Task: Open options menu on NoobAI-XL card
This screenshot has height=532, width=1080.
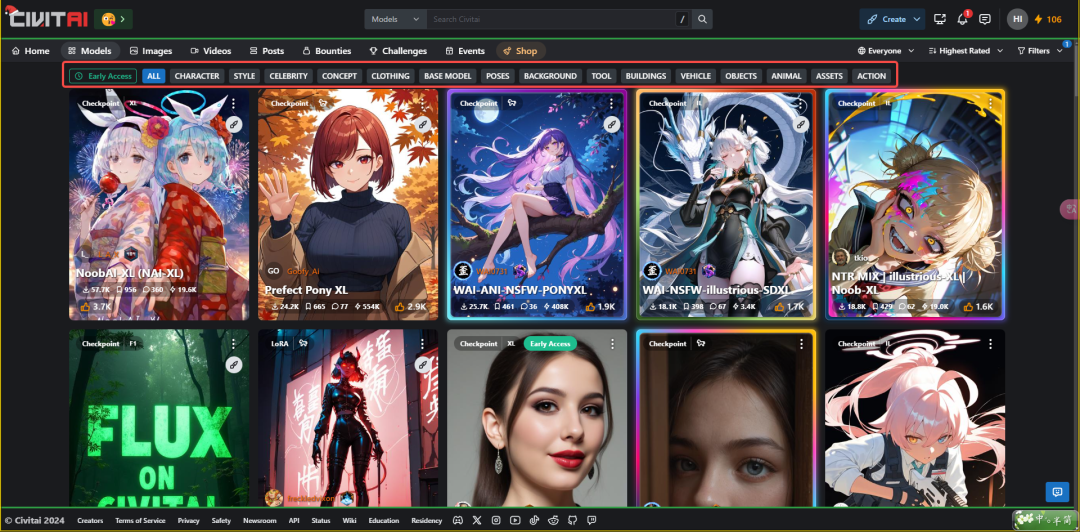Action: click(x=233, y=103)
